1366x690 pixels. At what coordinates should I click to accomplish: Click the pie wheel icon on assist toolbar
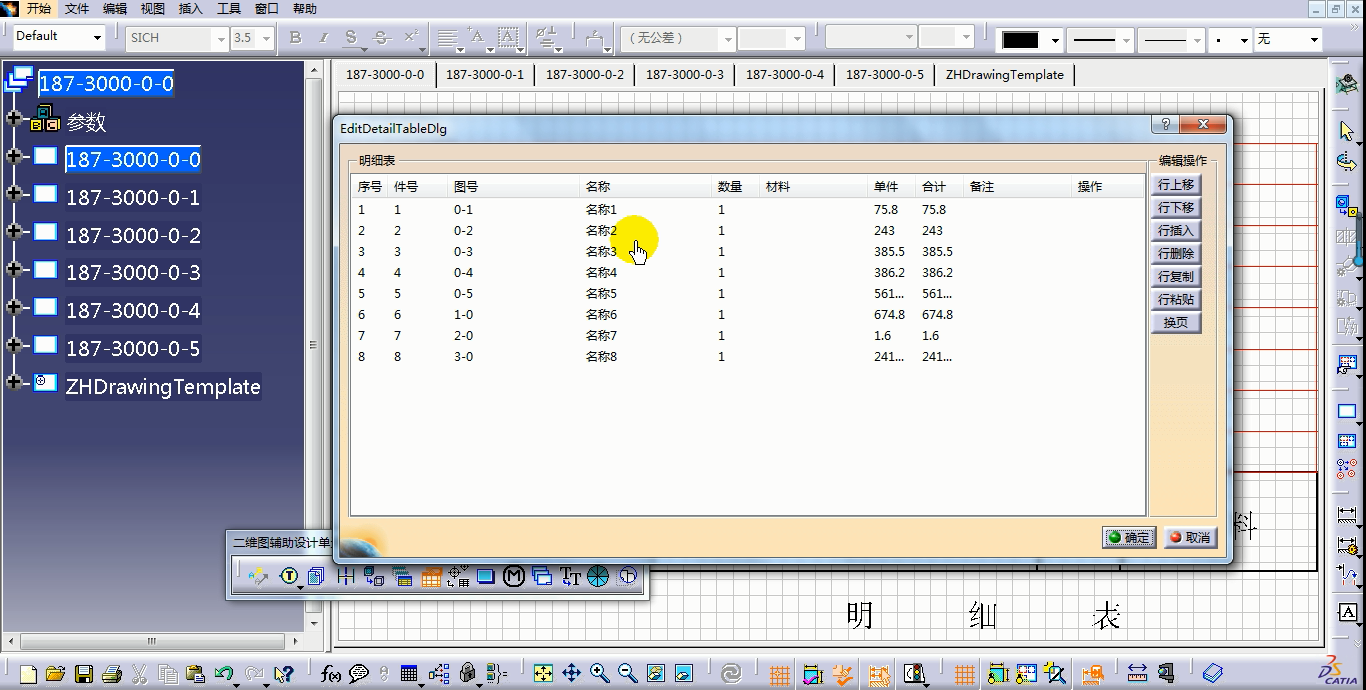pyautogui.click(x=597, y=576)
